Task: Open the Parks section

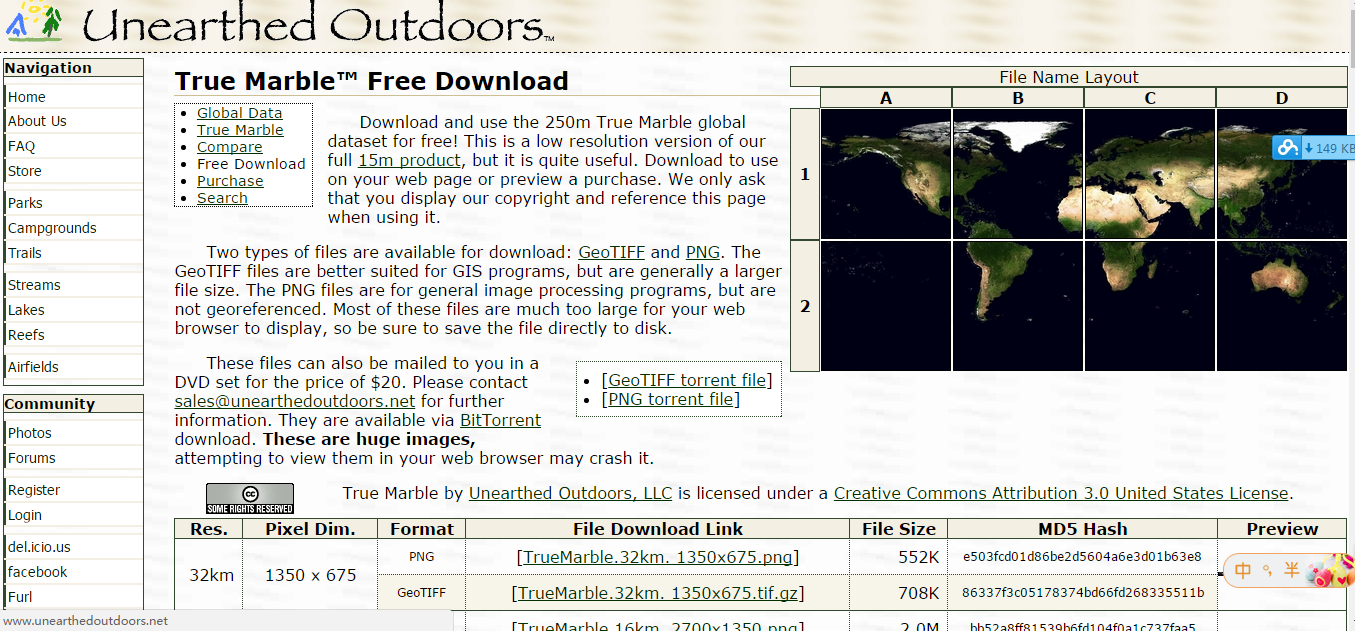Action: click(x=25, y=203)
